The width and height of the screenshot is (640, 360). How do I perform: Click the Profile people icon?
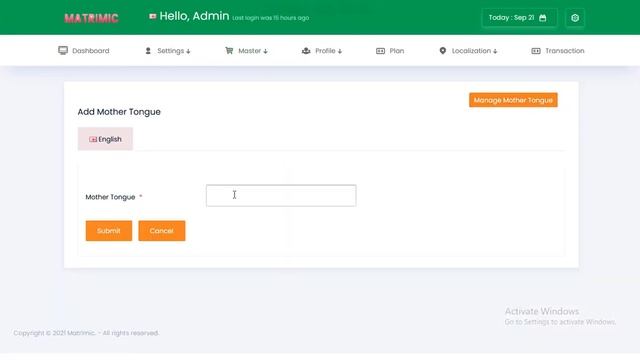(x=306, y=51)
